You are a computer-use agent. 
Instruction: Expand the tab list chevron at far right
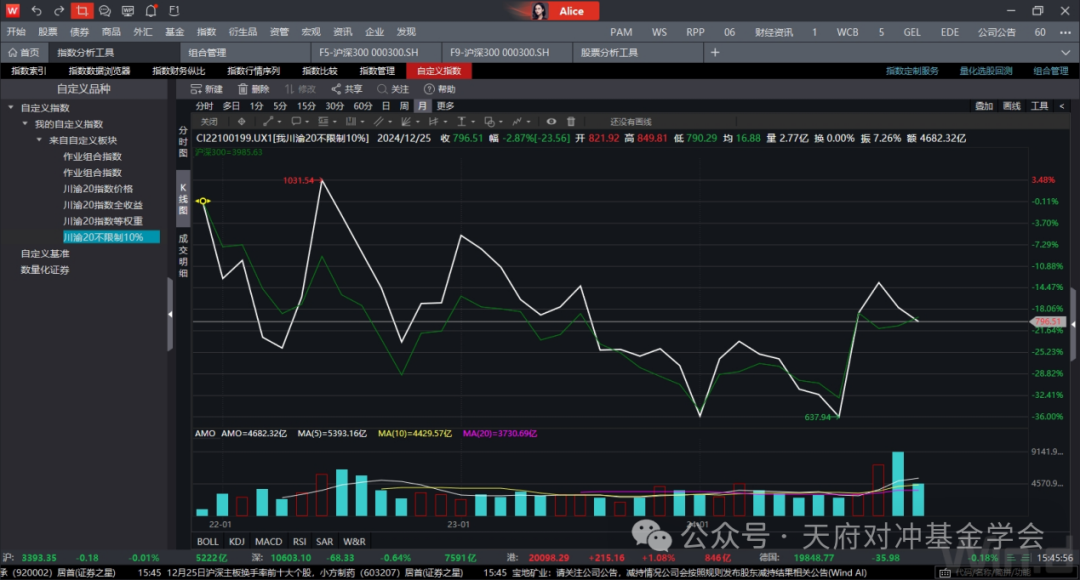[x=1067, y=52]
